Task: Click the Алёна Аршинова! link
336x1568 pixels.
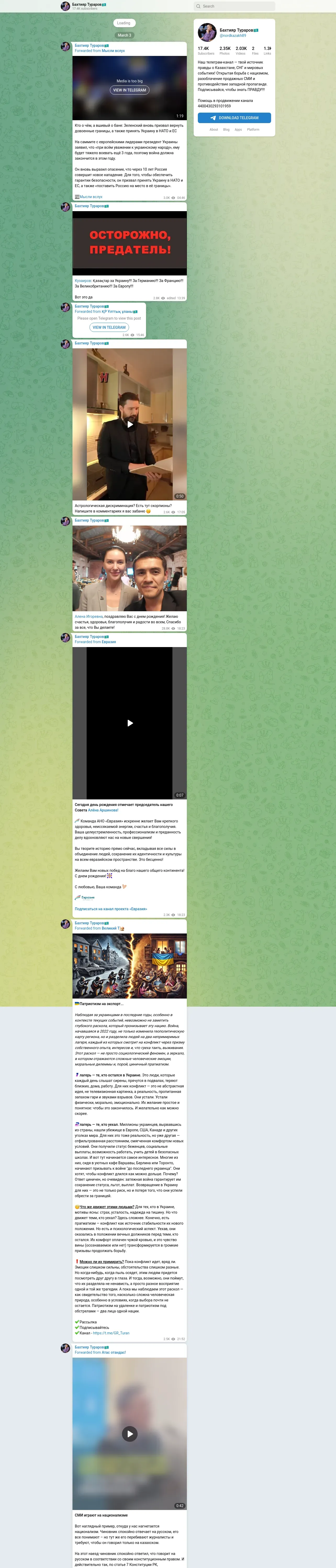Action: [103, 810]
